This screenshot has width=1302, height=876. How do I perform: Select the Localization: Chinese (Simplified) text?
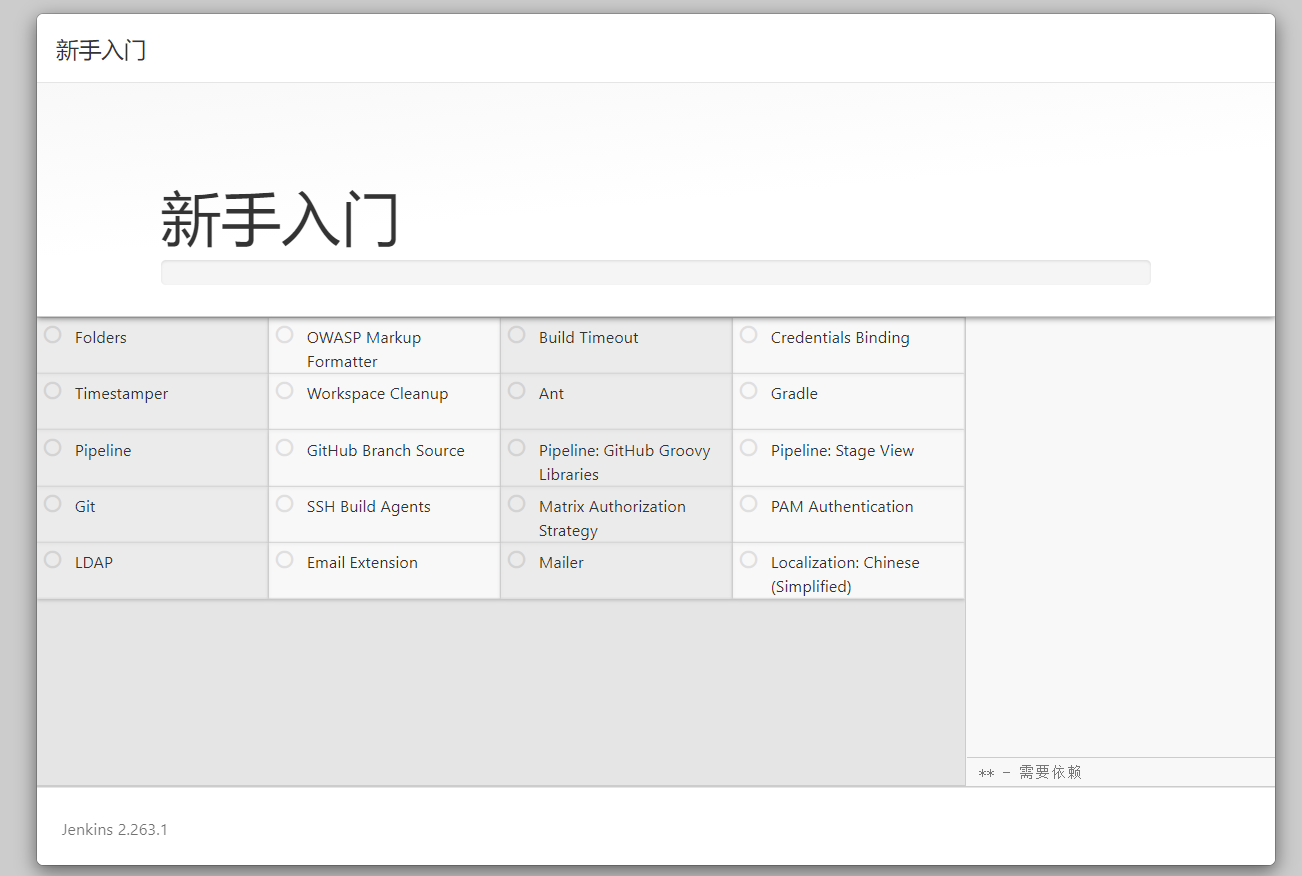pyautogui.click(x=845, y=575)
